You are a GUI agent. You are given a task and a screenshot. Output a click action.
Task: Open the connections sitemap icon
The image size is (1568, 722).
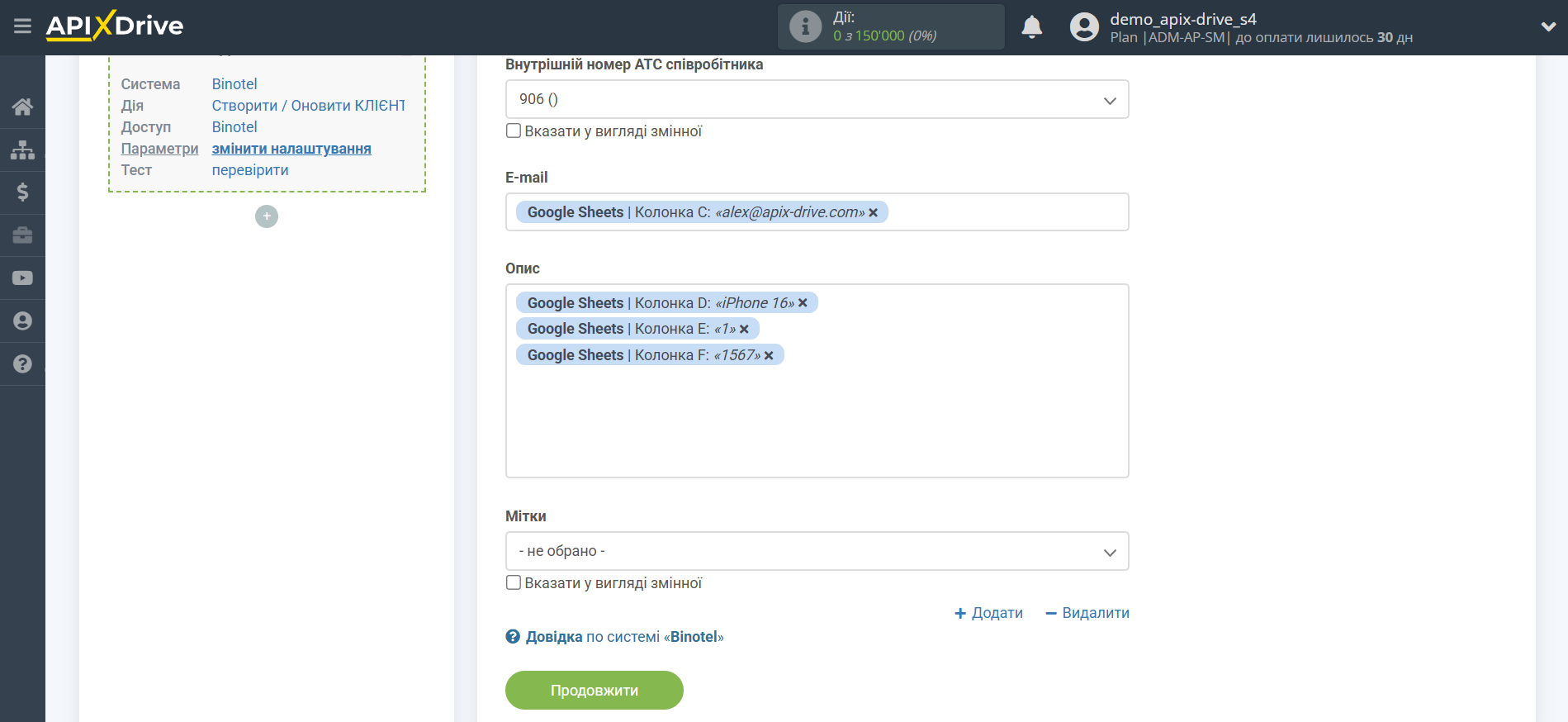[22, 150]
